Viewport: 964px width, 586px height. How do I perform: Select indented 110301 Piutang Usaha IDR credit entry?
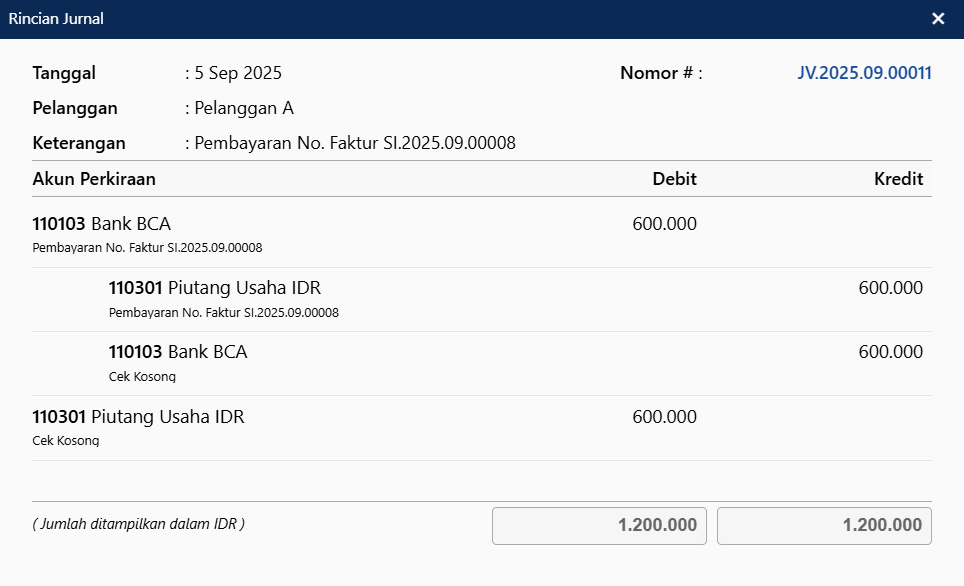coord(214,288)
